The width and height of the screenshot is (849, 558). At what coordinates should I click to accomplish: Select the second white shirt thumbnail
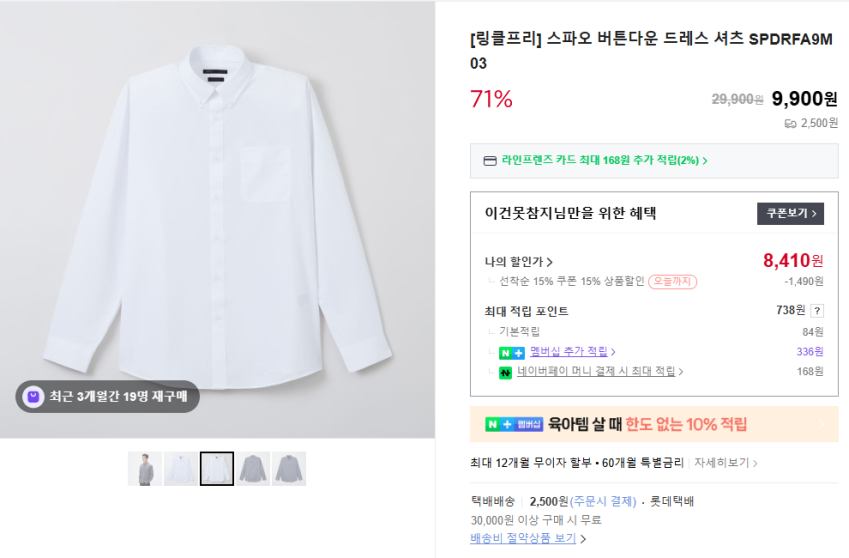(181, 469)
